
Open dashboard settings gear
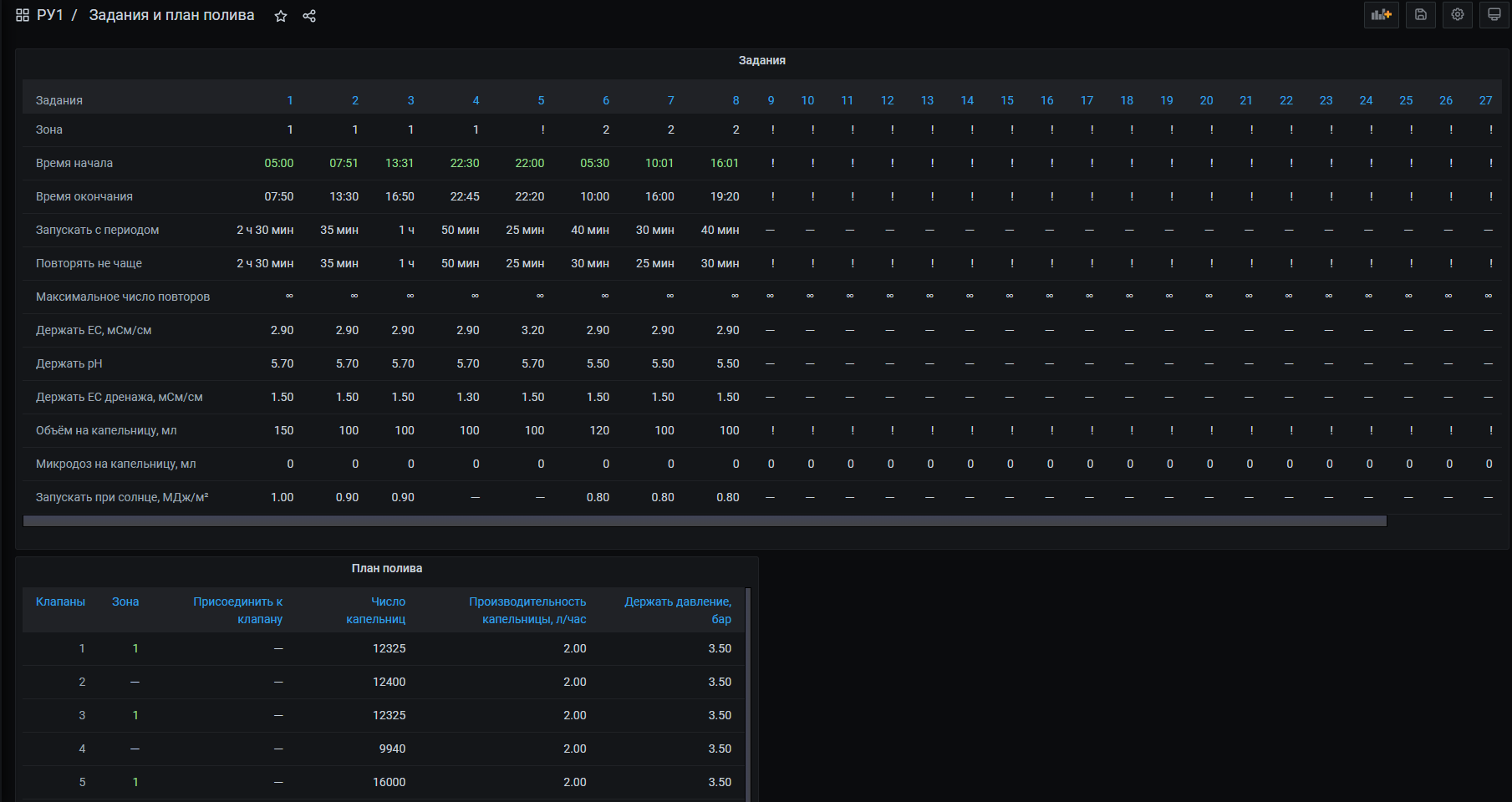tap(1458, 14)
